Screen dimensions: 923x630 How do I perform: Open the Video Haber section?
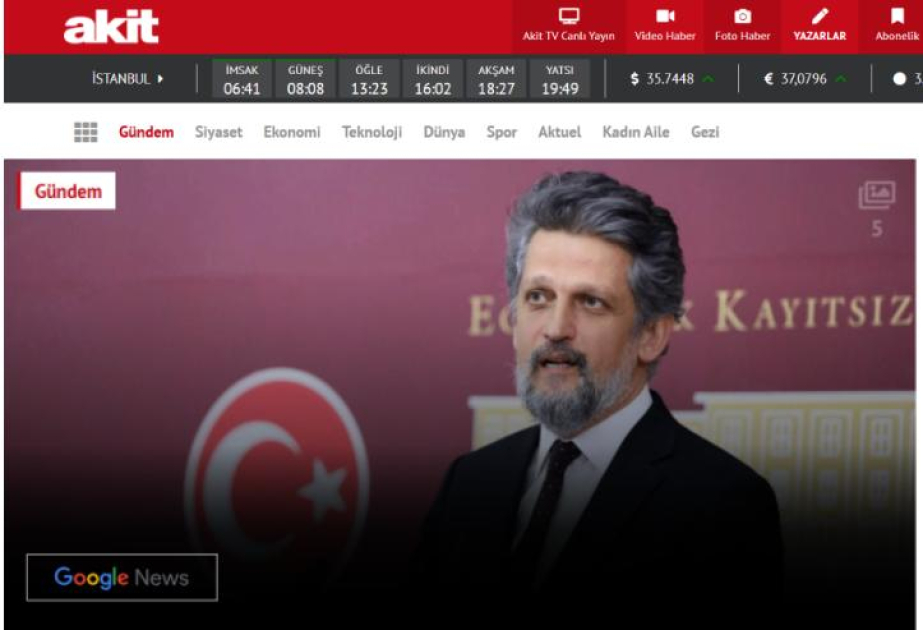tap(664, 17)
